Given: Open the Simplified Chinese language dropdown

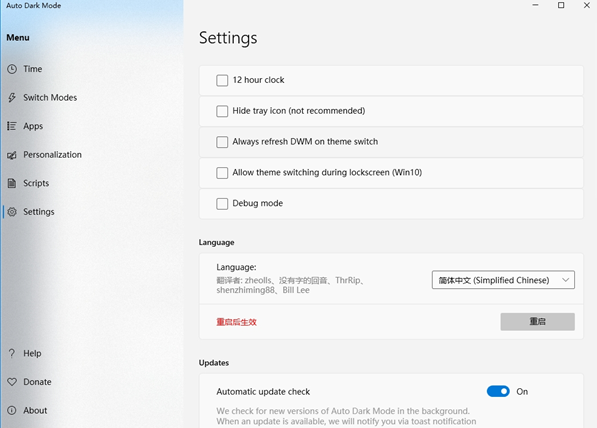Looking at the screenshot, I should pos(503,280).
